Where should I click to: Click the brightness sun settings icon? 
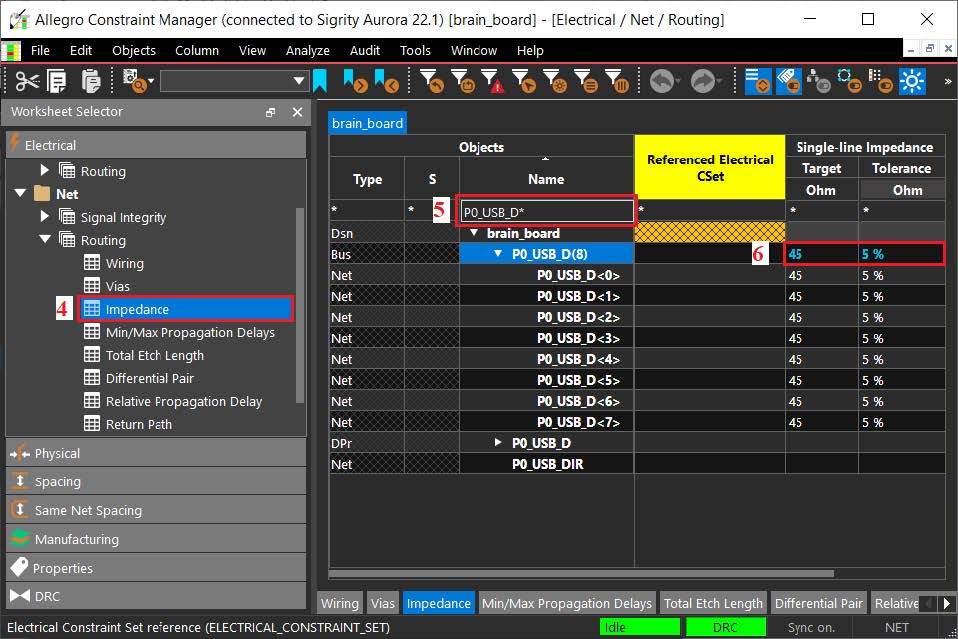(912, 81)
